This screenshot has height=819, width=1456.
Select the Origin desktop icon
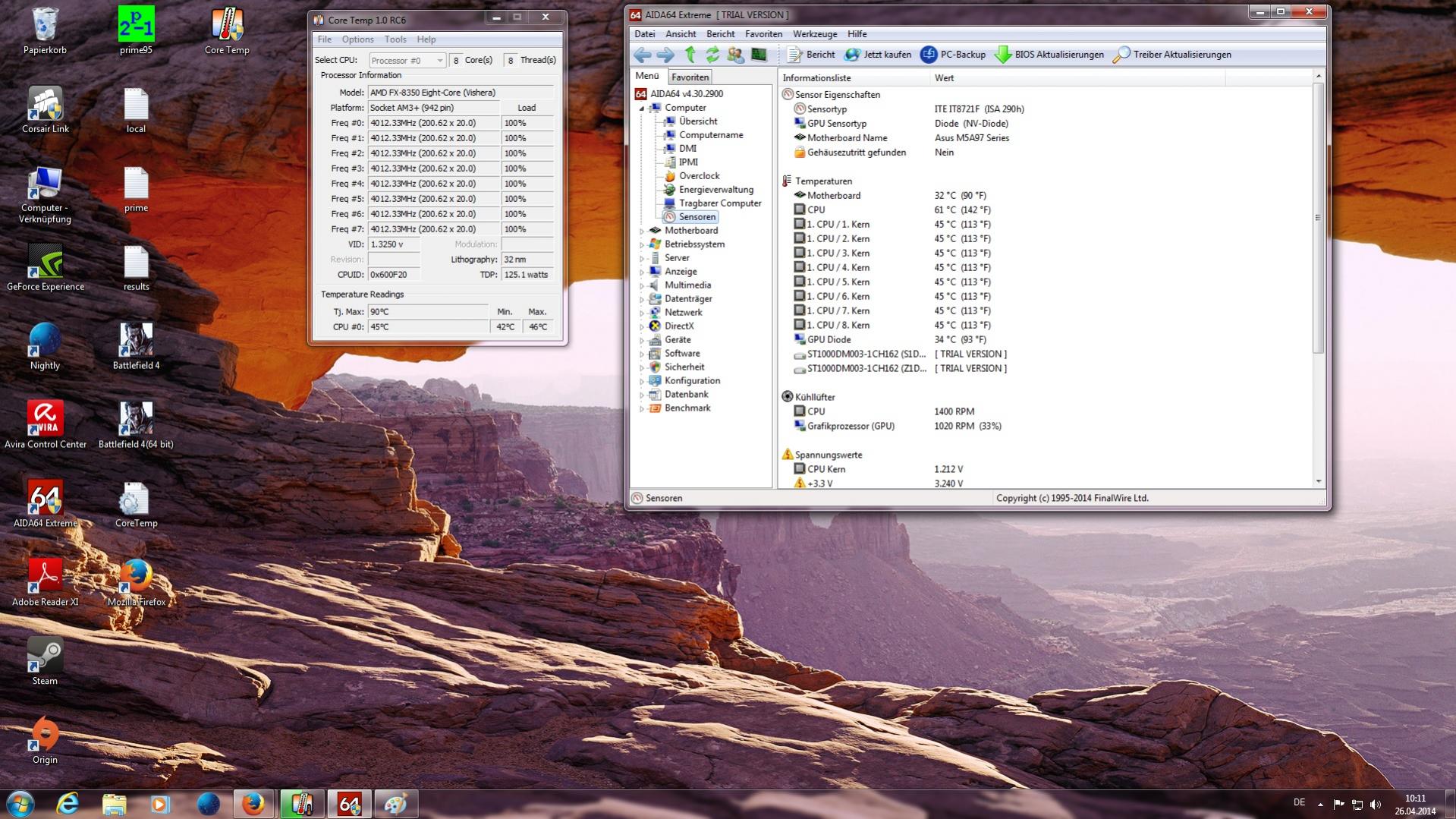click(x=45, y=742)
